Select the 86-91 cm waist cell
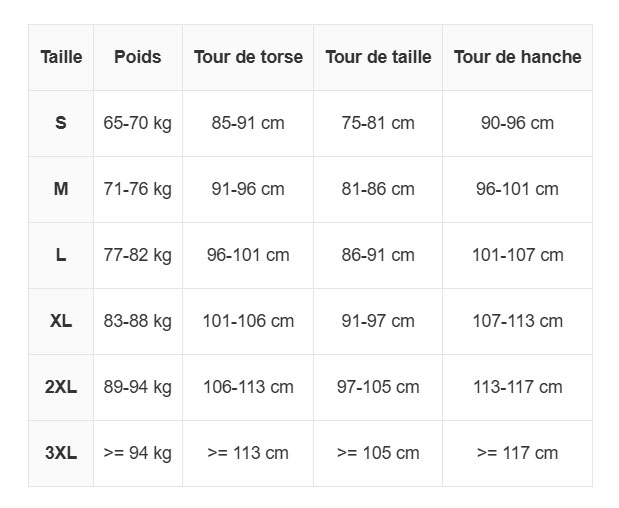Screen dimensions: 619x508 pyautogui.click(x=378, y=255)
